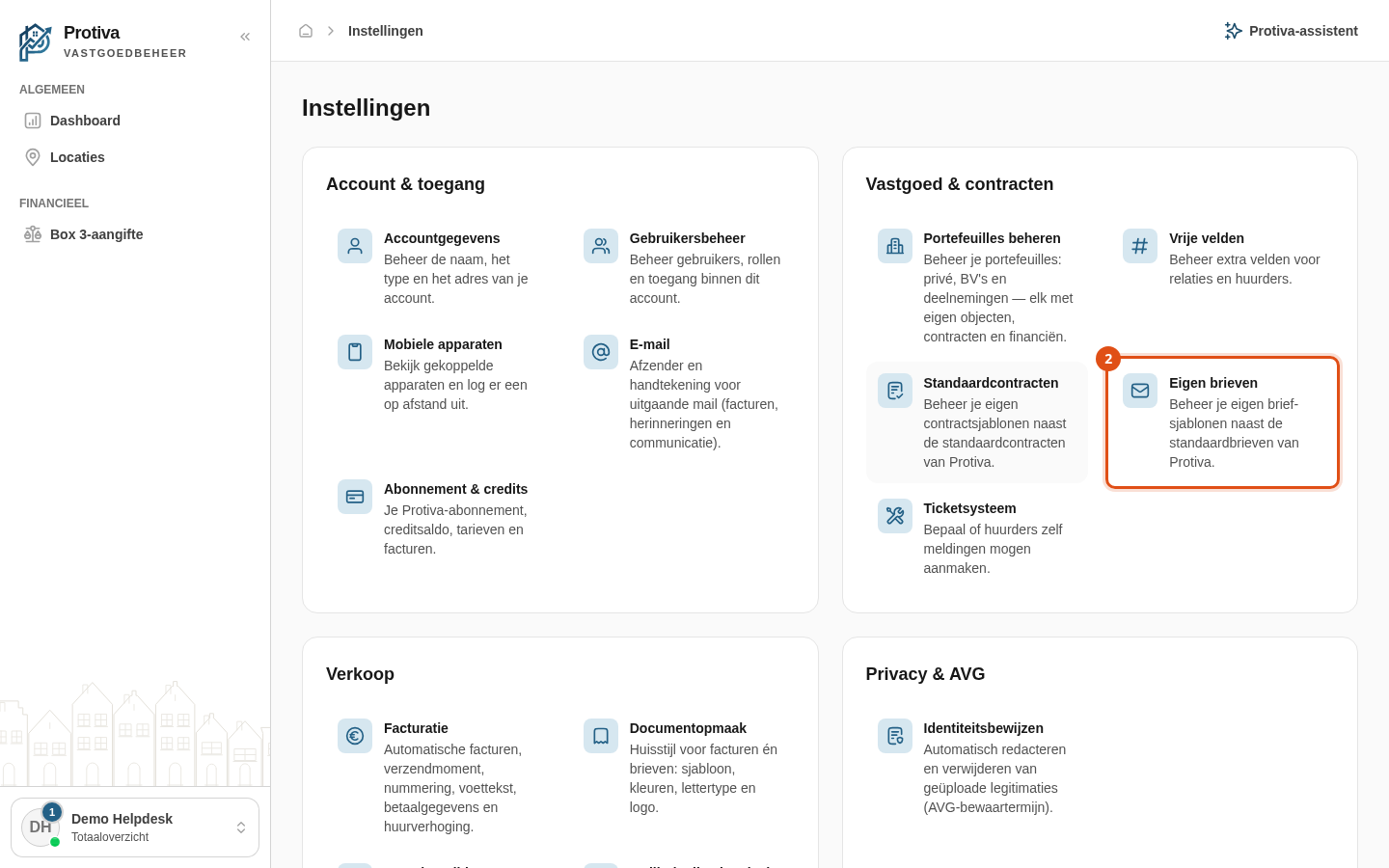Open the Abonnement & credits card icon
The width and height of the screenshot is (1389, 868).
click(355, 497)
